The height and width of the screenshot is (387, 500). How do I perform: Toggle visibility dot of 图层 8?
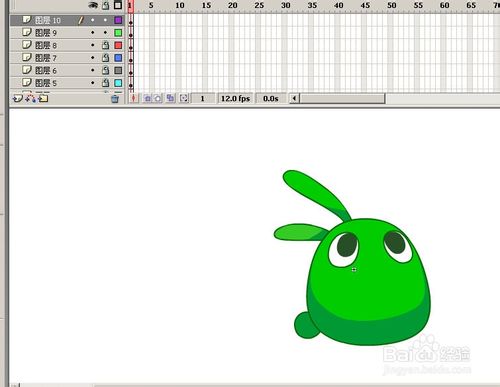[x=93, y=45]
